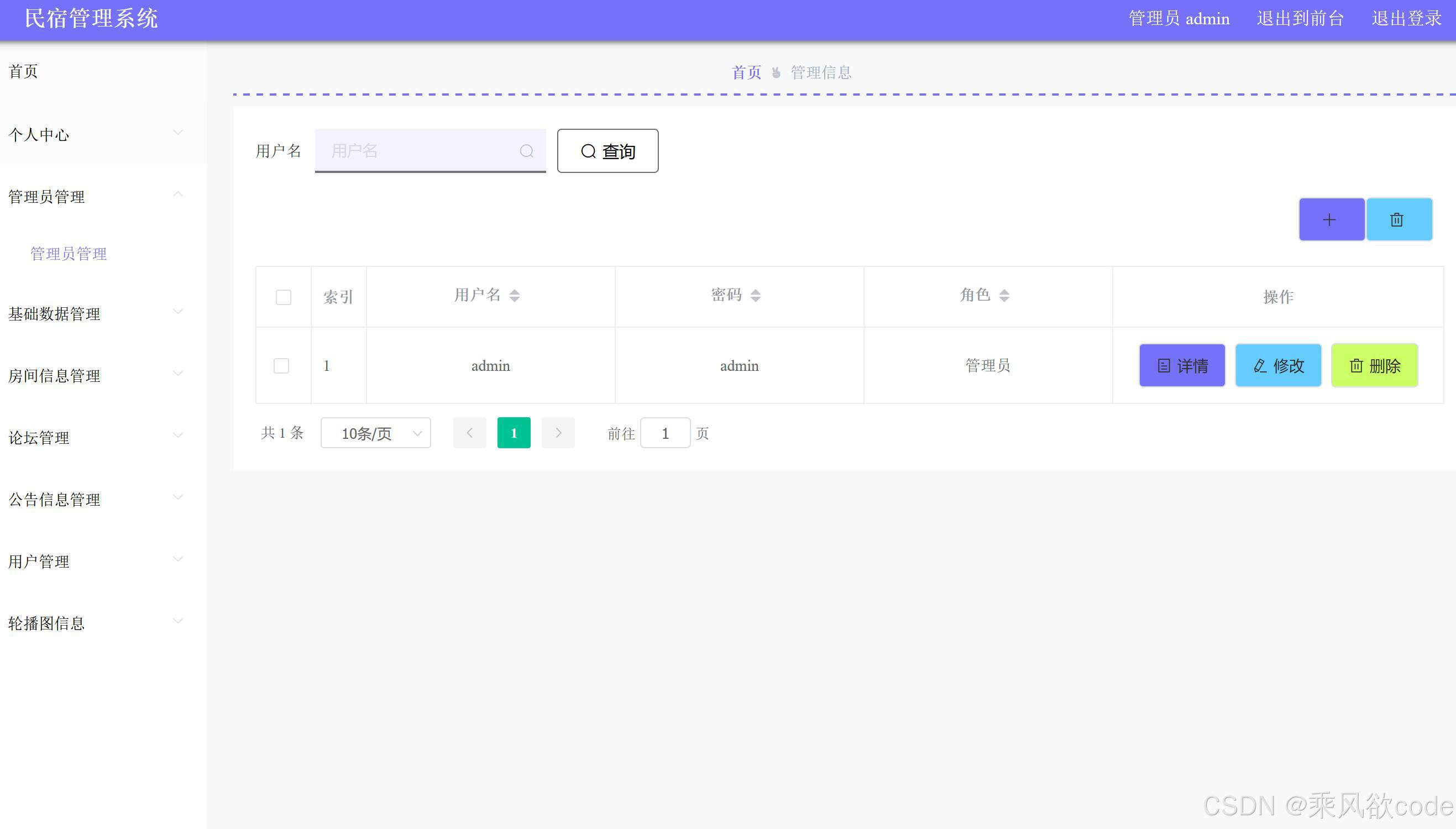Go to next page arrow
Screen dimensions: 1456x829
coord(557,433)
